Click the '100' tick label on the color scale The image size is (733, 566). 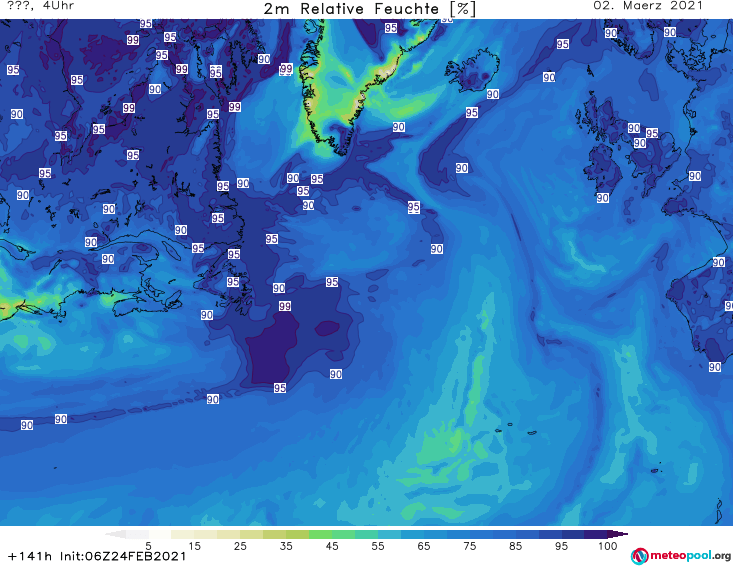[x=607, y=545]
